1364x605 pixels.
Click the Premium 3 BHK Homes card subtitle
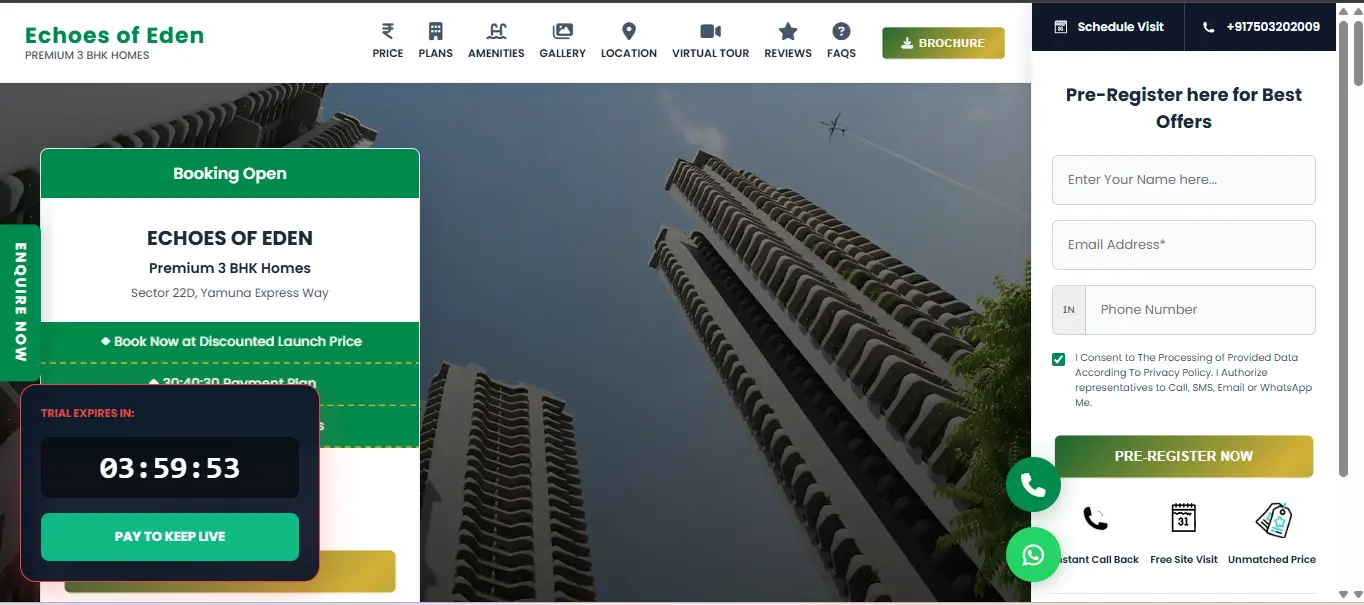click(x=230, y=268)
